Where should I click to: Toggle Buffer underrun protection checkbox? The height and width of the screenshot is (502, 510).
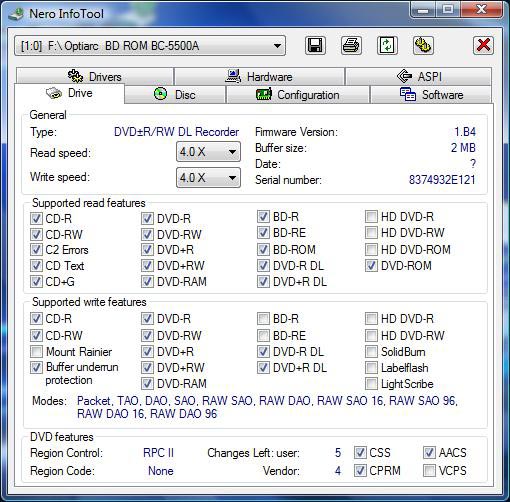tap(36, 368)
